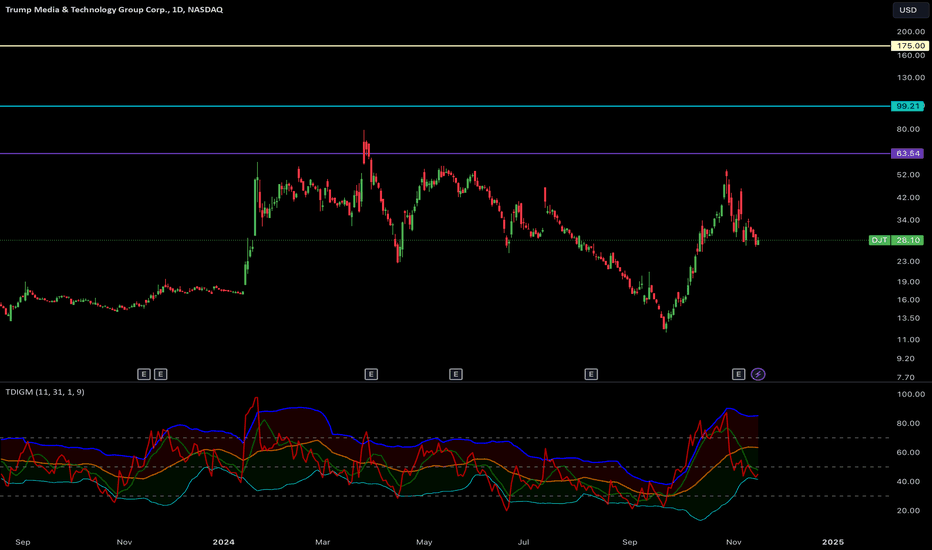The image size is (932, 550).
Task: Click the DJT 28.10 current price label
Action: 896,240
